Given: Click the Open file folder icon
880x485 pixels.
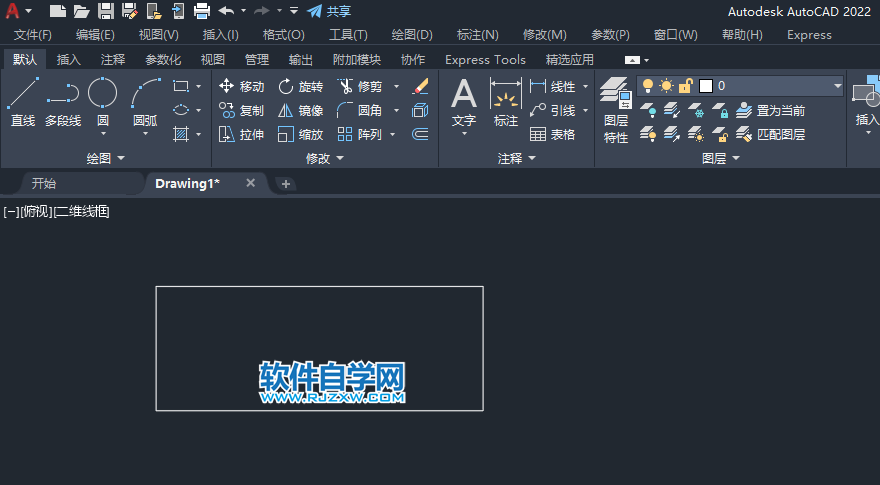Looking at the screenshot, I should click(82, 11).
